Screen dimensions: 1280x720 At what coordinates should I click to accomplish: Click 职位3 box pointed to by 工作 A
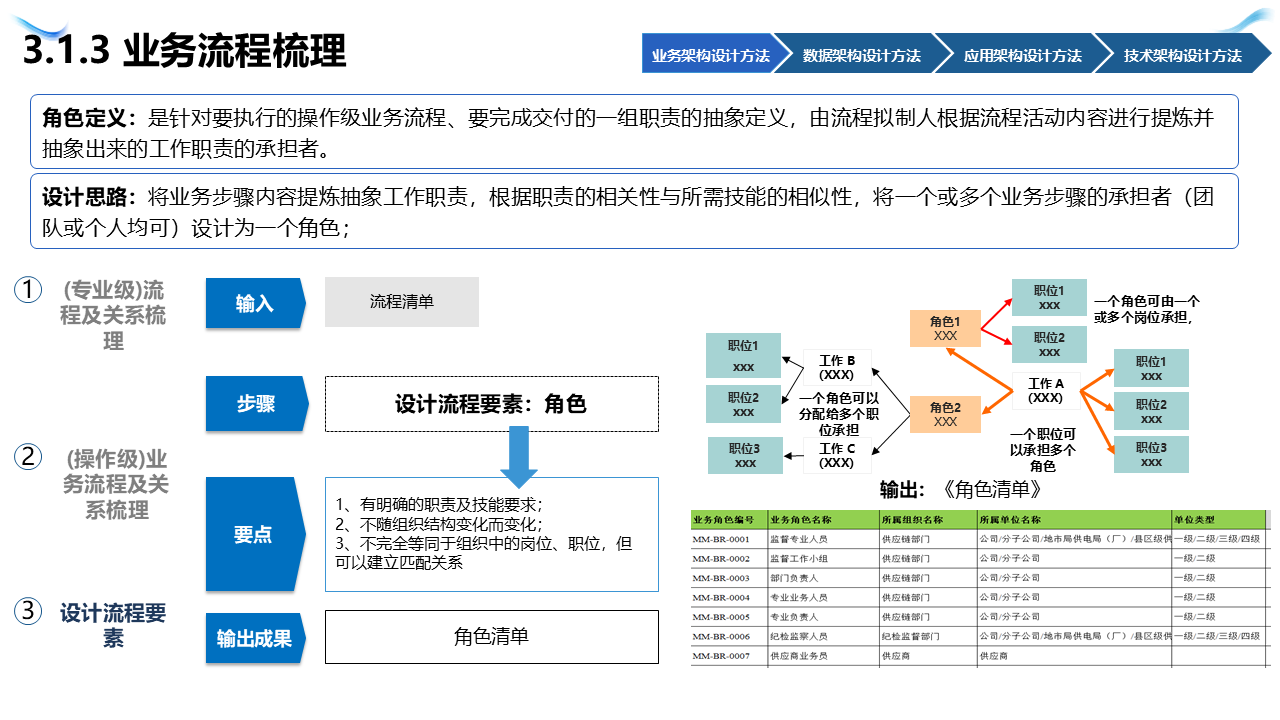click(x=1152, y=454)
